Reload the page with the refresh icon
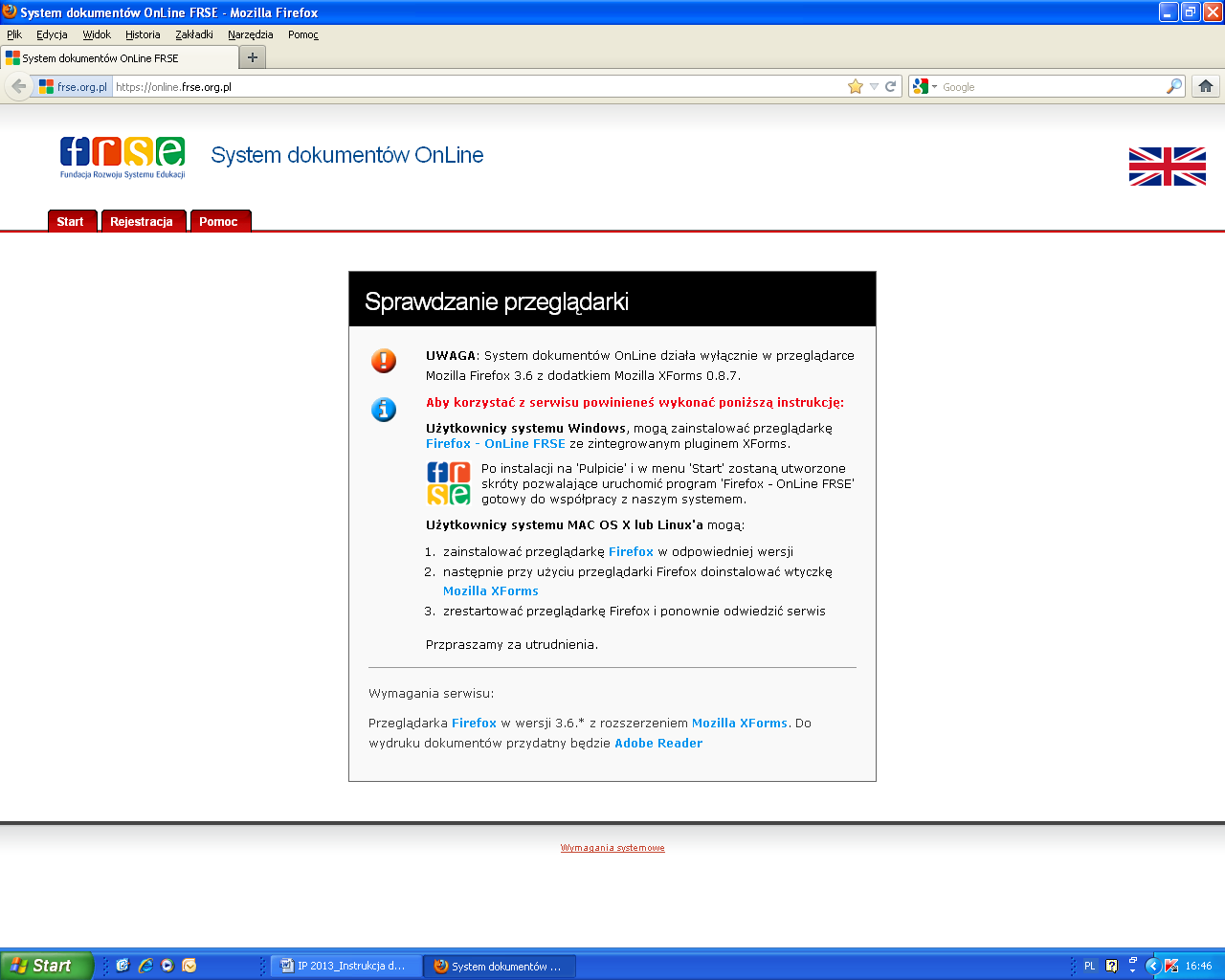Image resolution: width=1225 pixels, height=980 pixels. pos(891,86)
